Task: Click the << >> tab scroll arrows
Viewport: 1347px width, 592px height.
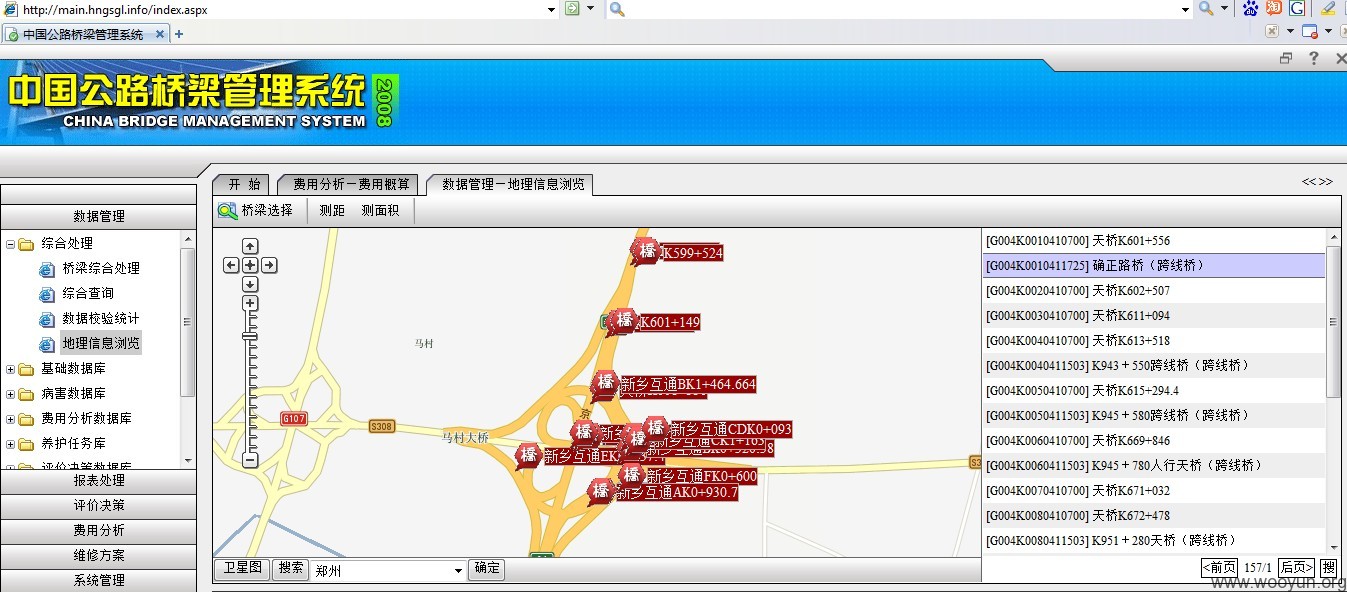Action: pos(1317,181)
